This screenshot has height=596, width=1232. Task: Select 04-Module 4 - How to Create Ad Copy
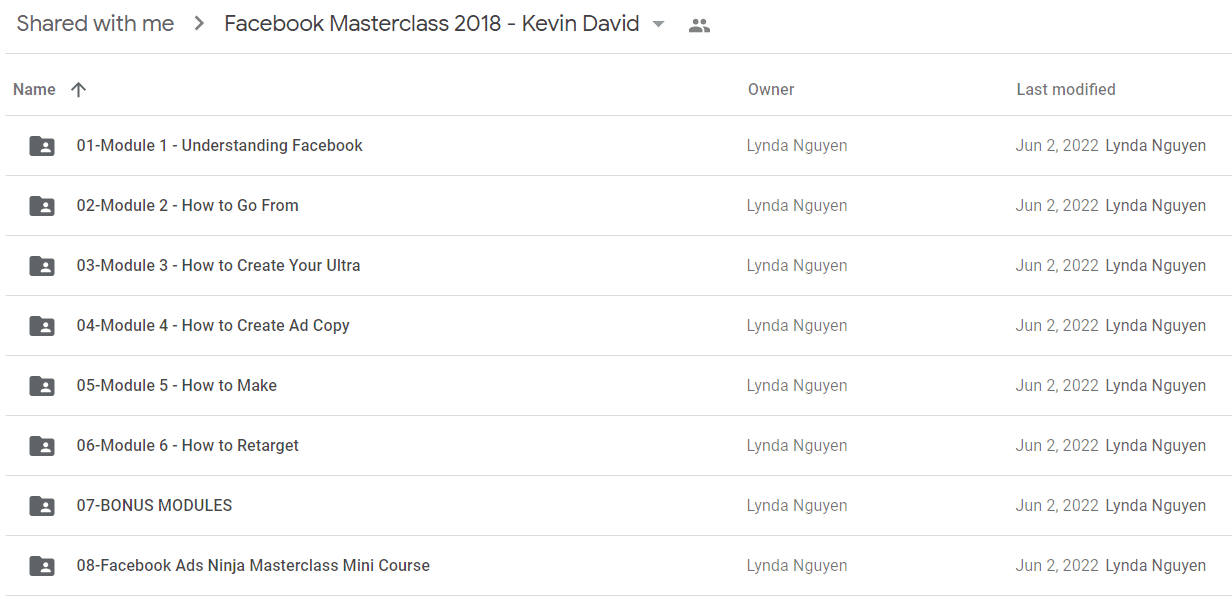pos(213,326)
